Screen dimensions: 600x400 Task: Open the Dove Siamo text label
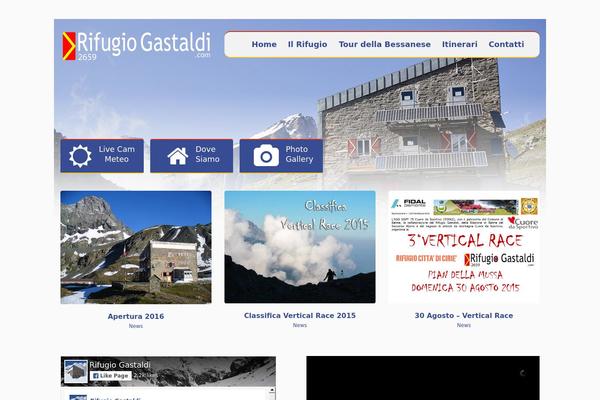(207, 154)
